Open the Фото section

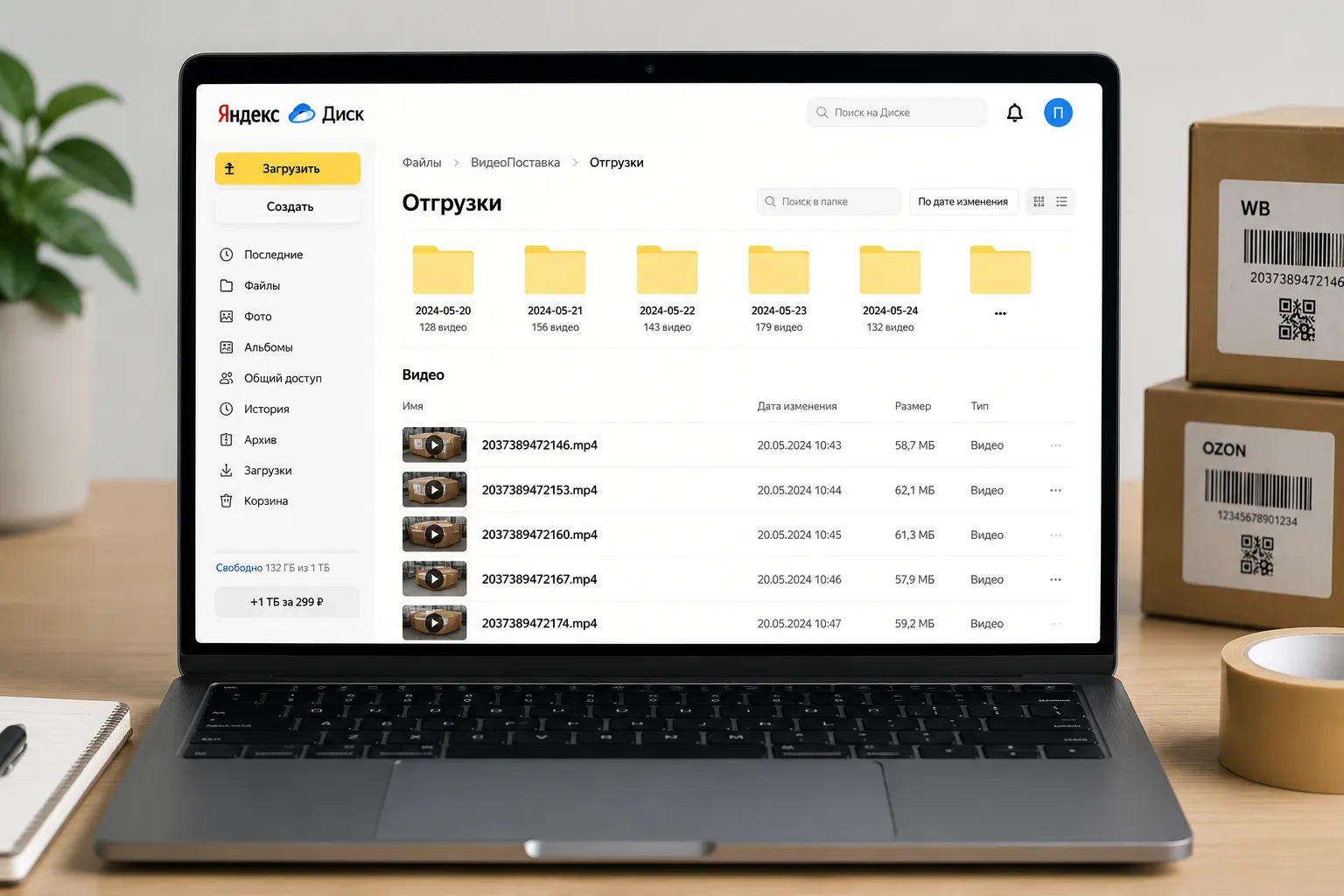(x=257, y=316)
